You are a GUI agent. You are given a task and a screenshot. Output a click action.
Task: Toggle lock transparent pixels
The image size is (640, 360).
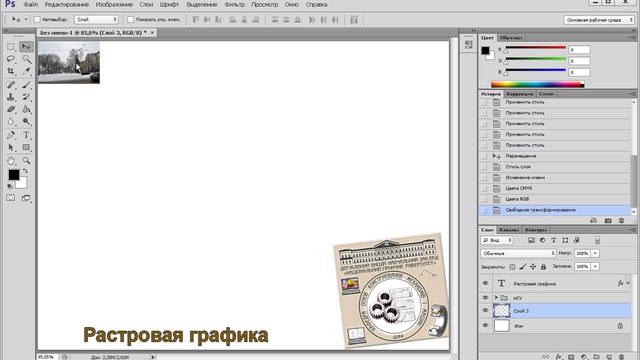(512, 267)
